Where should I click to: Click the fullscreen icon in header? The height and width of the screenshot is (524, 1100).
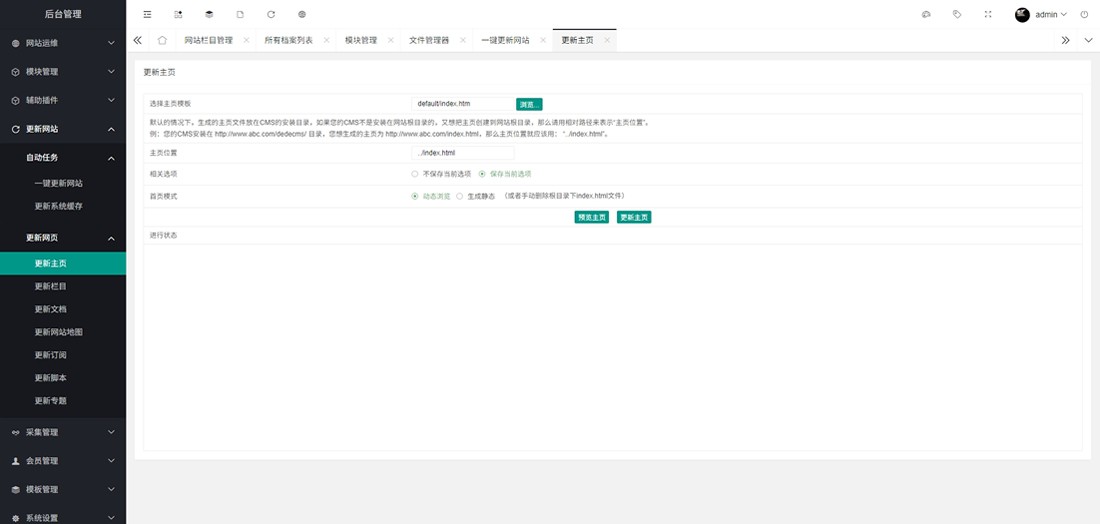tap(988, 15)
